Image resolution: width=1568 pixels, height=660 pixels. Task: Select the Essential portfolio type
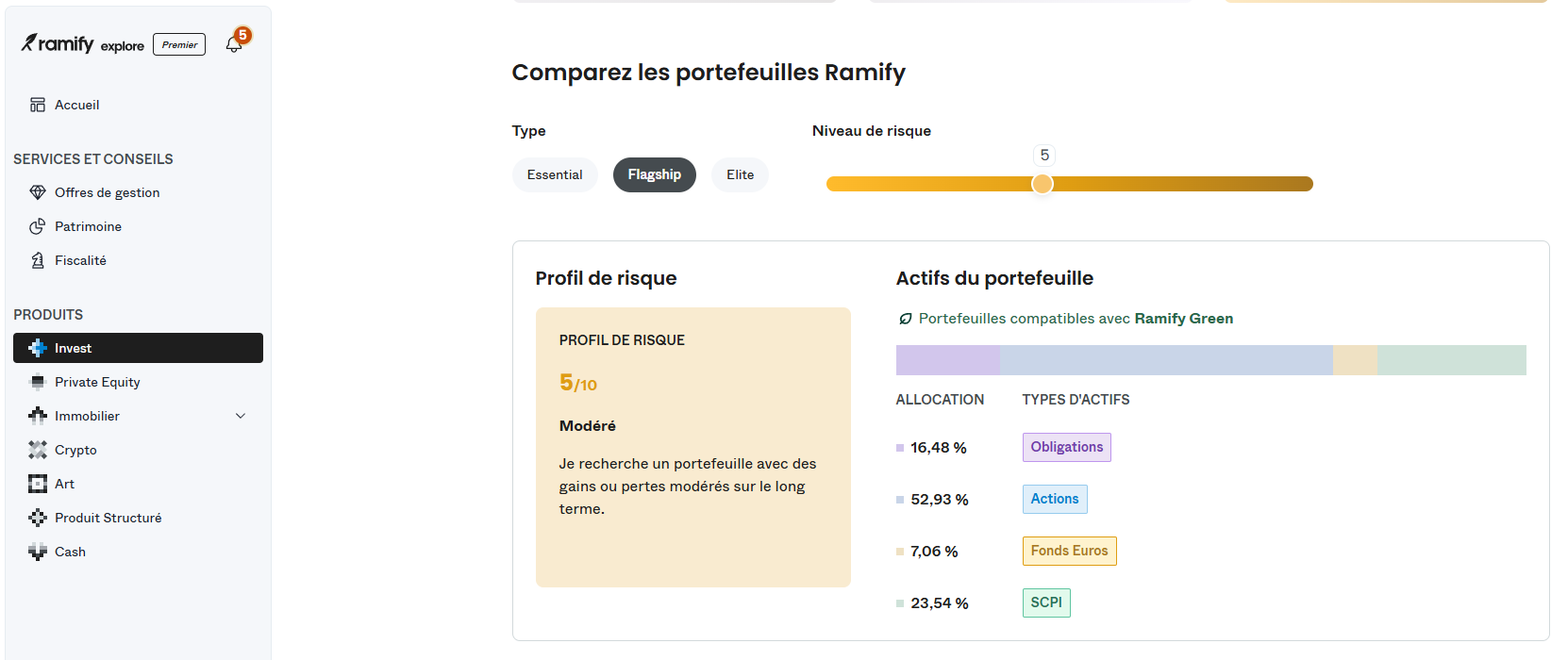pos(555,174)
